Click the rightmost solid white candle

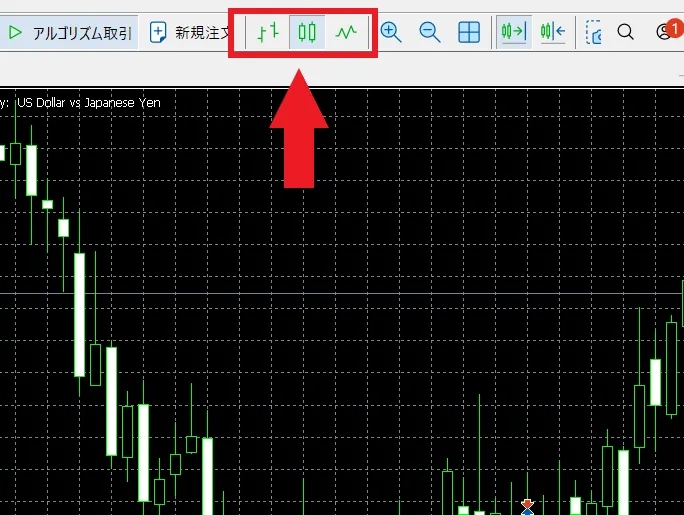coord(656,382)
